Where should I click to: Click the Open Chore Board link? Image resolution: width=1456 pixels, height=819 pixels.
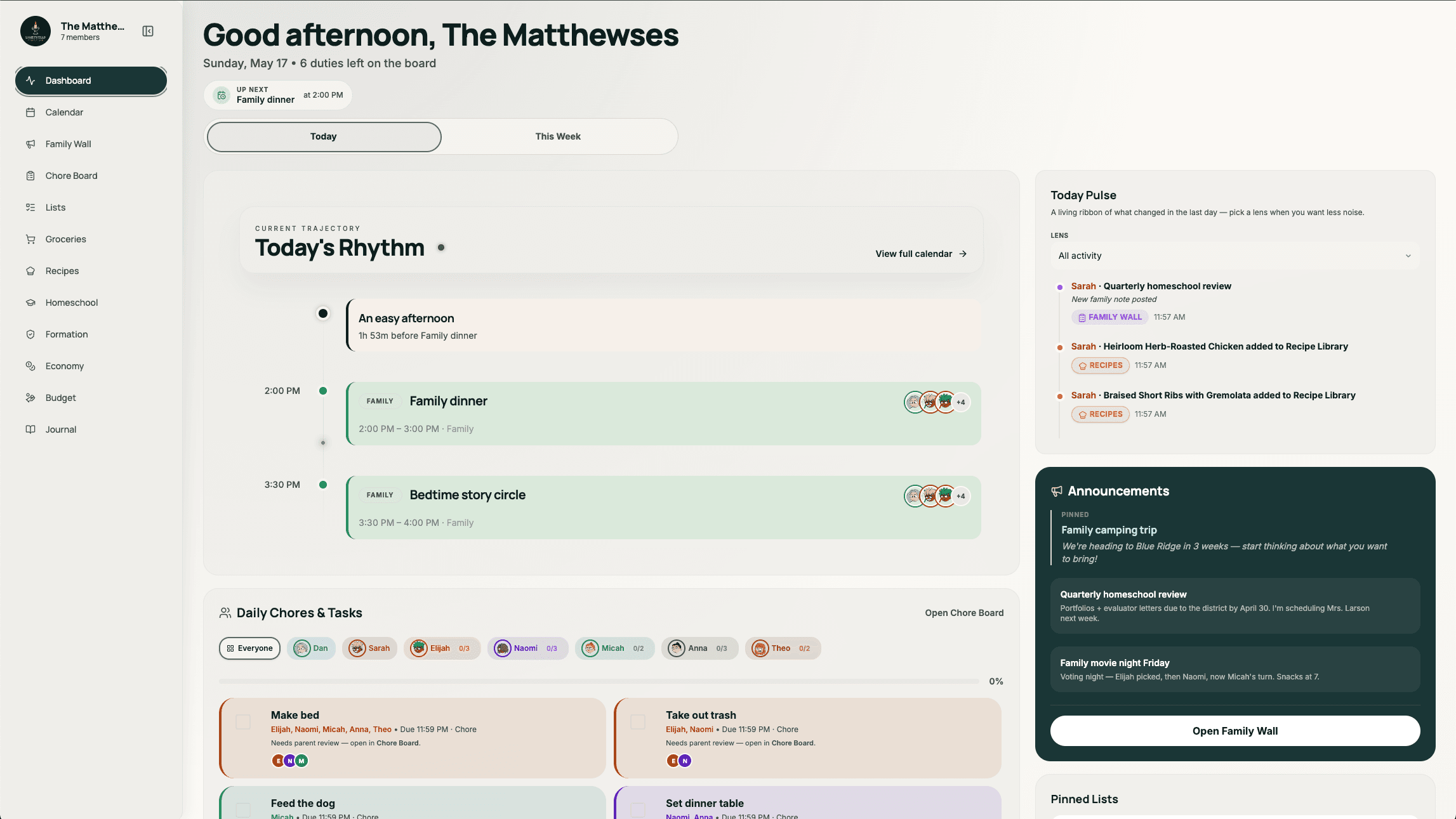pyautogui.click(x=964, y=613)
